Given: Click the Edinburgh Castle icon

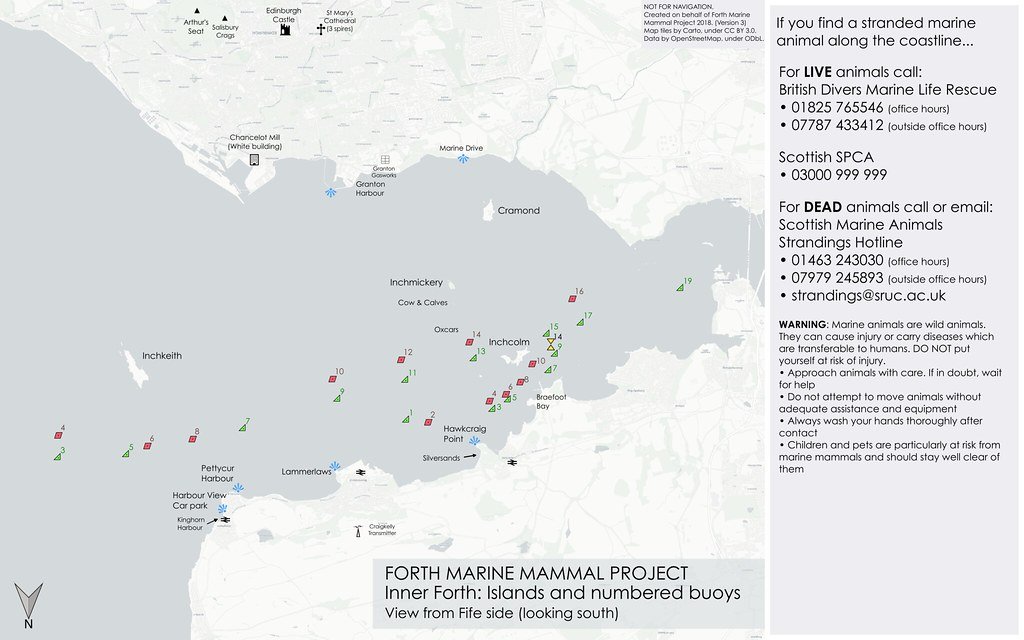Looking at the screenshot, I should 284,30.
